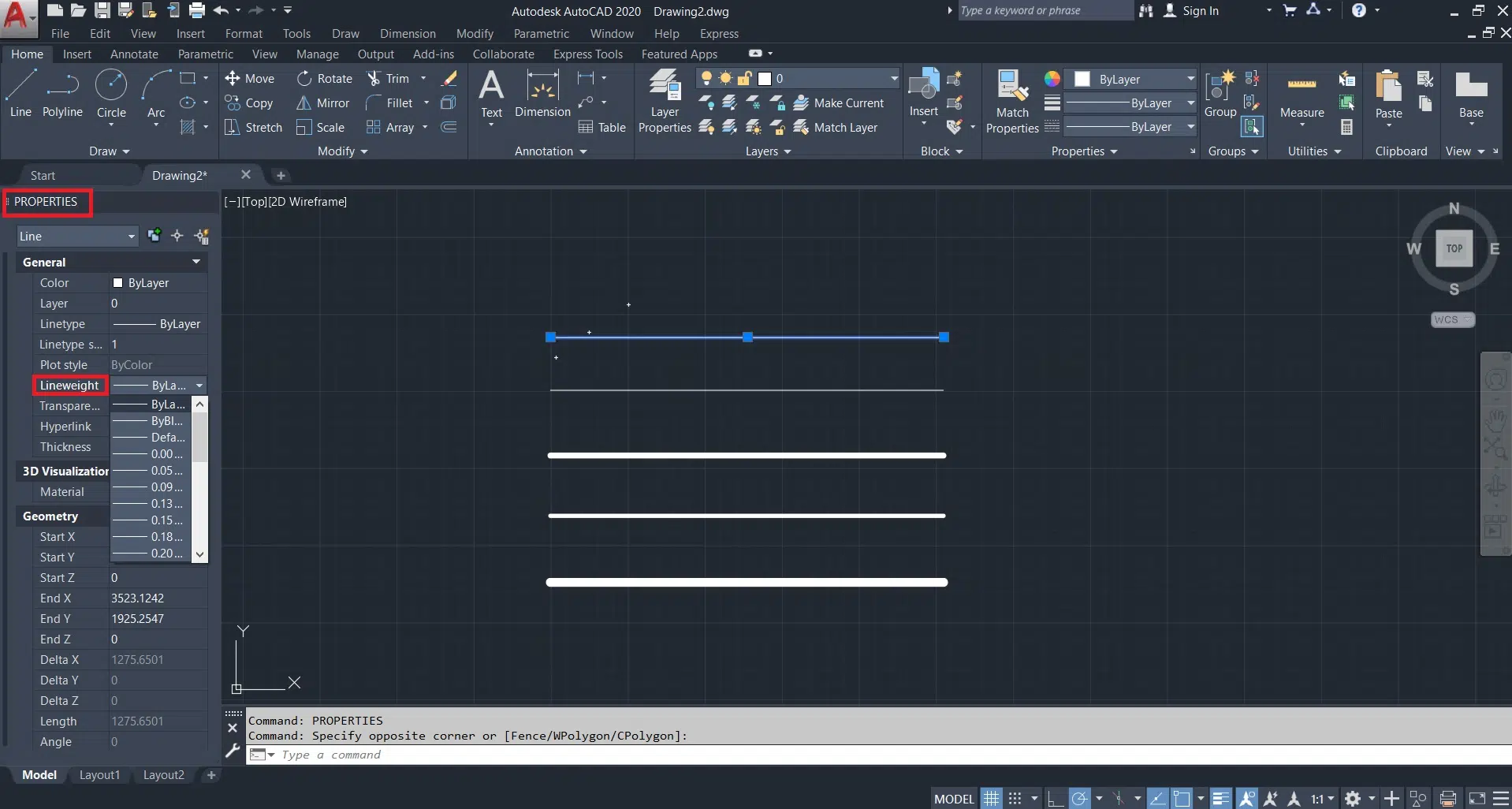Toggle grid display in status bar

tap(991, 799)
